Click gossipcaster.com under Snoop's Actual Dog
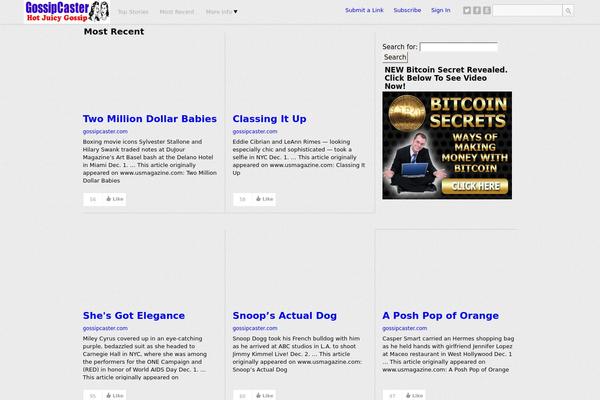Viewport: 600px width, 400px height. pyautogui.click(x=255, y=328)
